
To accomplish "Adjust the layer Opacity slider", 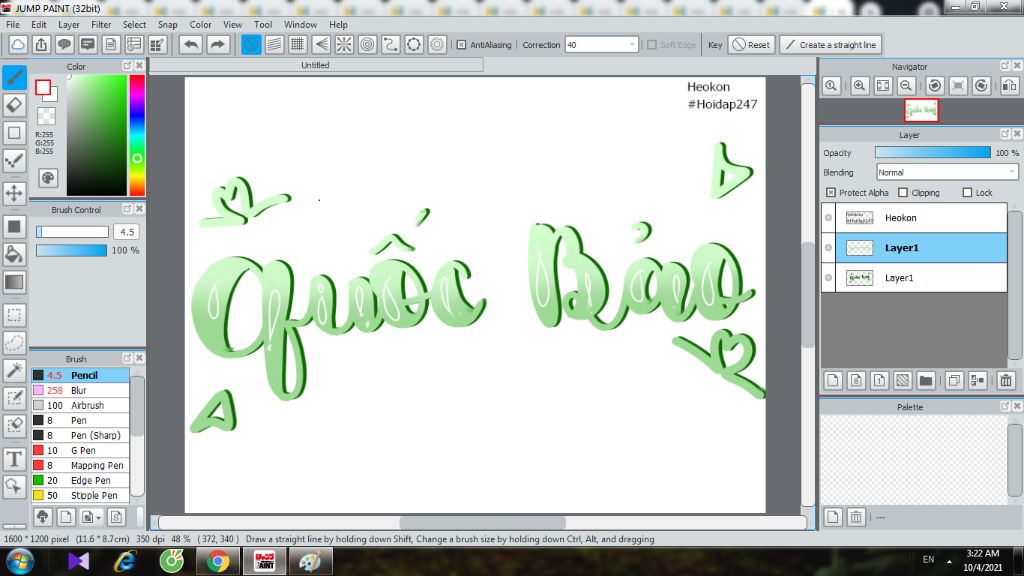I will pyautogui.click(x=933, y=152).
